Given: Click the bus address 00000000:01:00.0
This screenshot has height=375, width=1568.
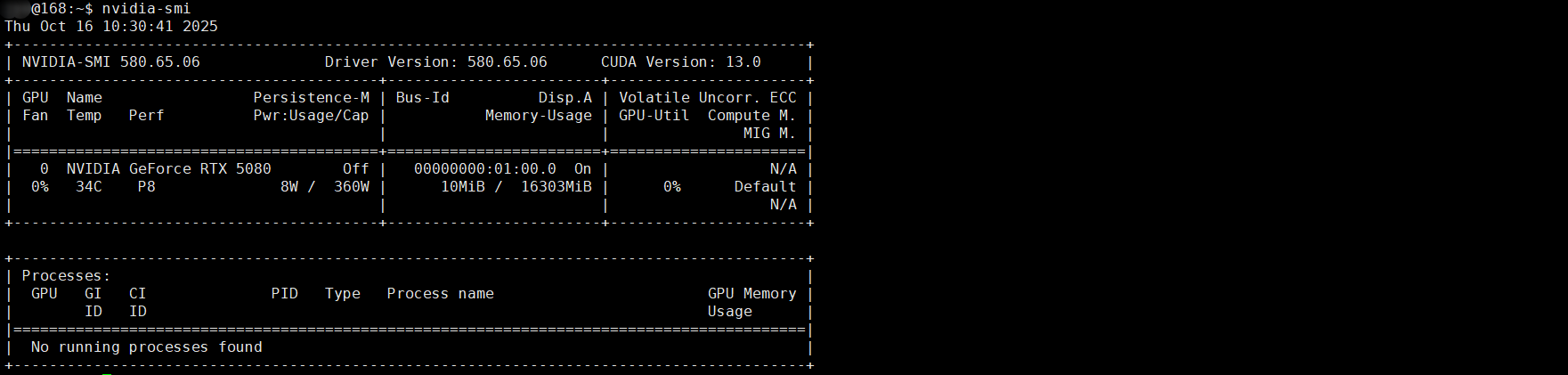Looking at the screenshot, I should tap(484, 169).
